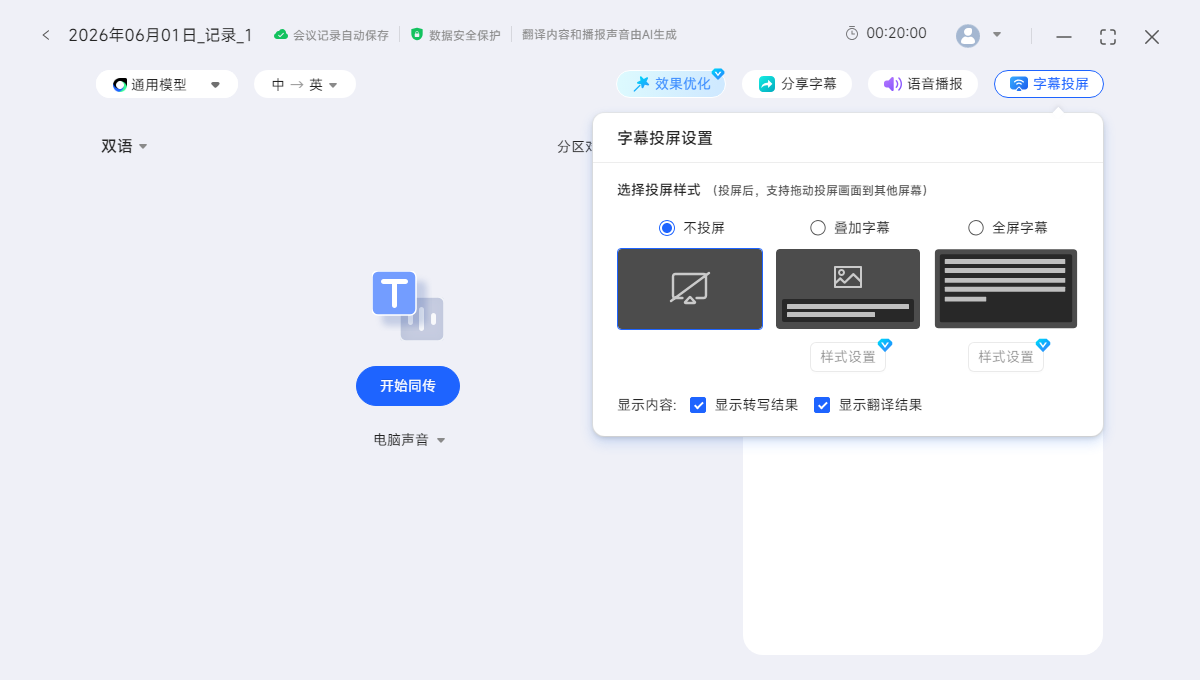Click the 数据安全保护 label
Screen dimensions: 1200x680
(x=465, y=35)
